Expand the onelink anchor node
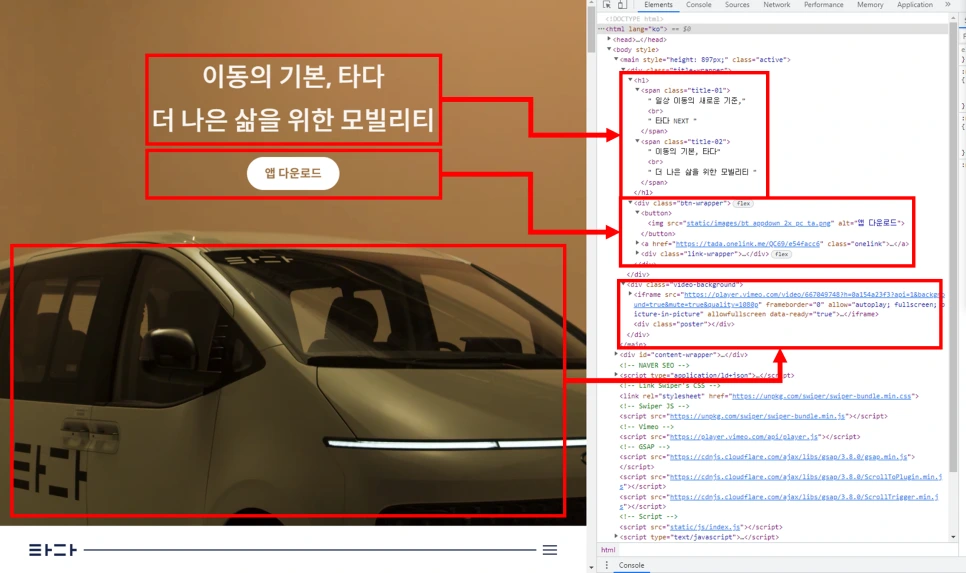Viewport: 966px width, 573px height. point(638,243)
